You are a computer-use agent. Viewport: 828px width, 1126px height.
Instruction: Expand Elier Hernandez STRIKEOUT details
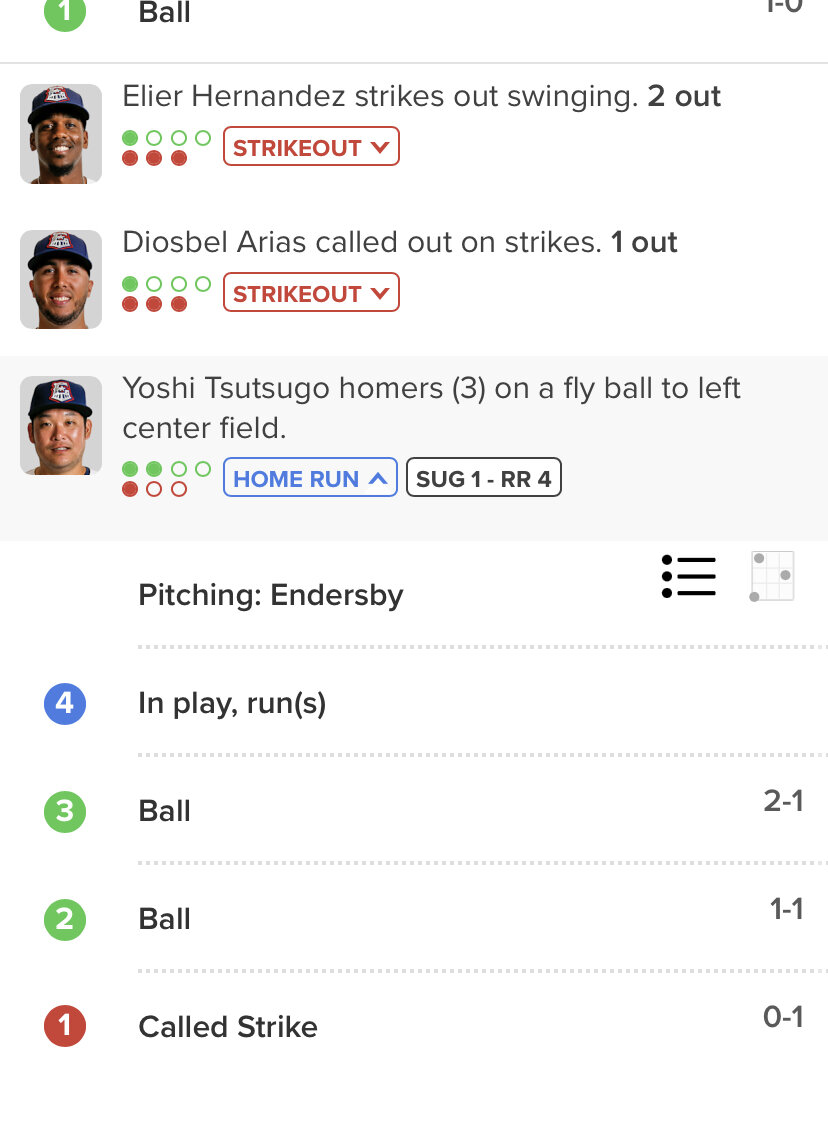311,147
